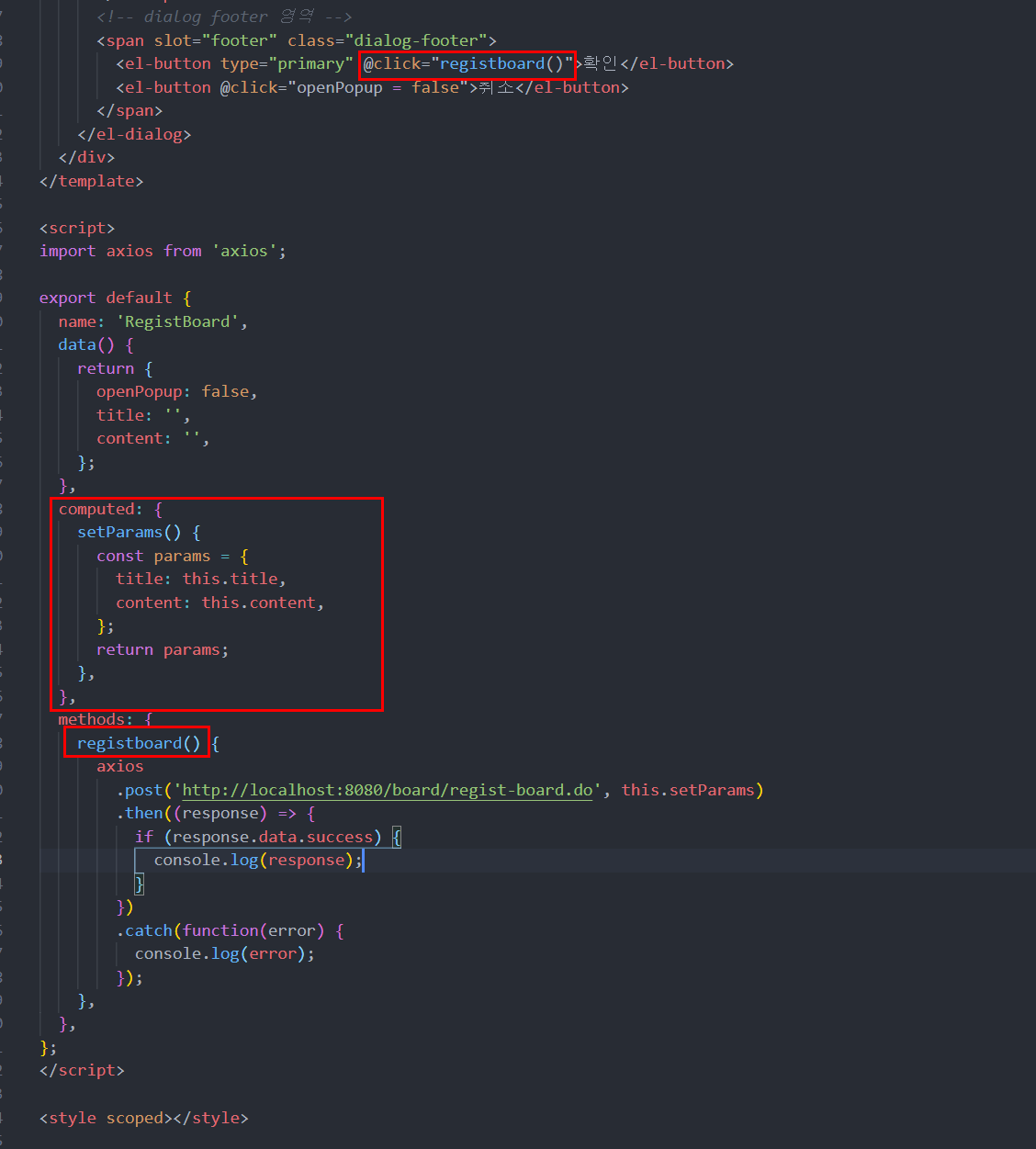Select the slot="footer" attribute
The height and width of the screenshot is (1149, 1036).
(216, 40)
